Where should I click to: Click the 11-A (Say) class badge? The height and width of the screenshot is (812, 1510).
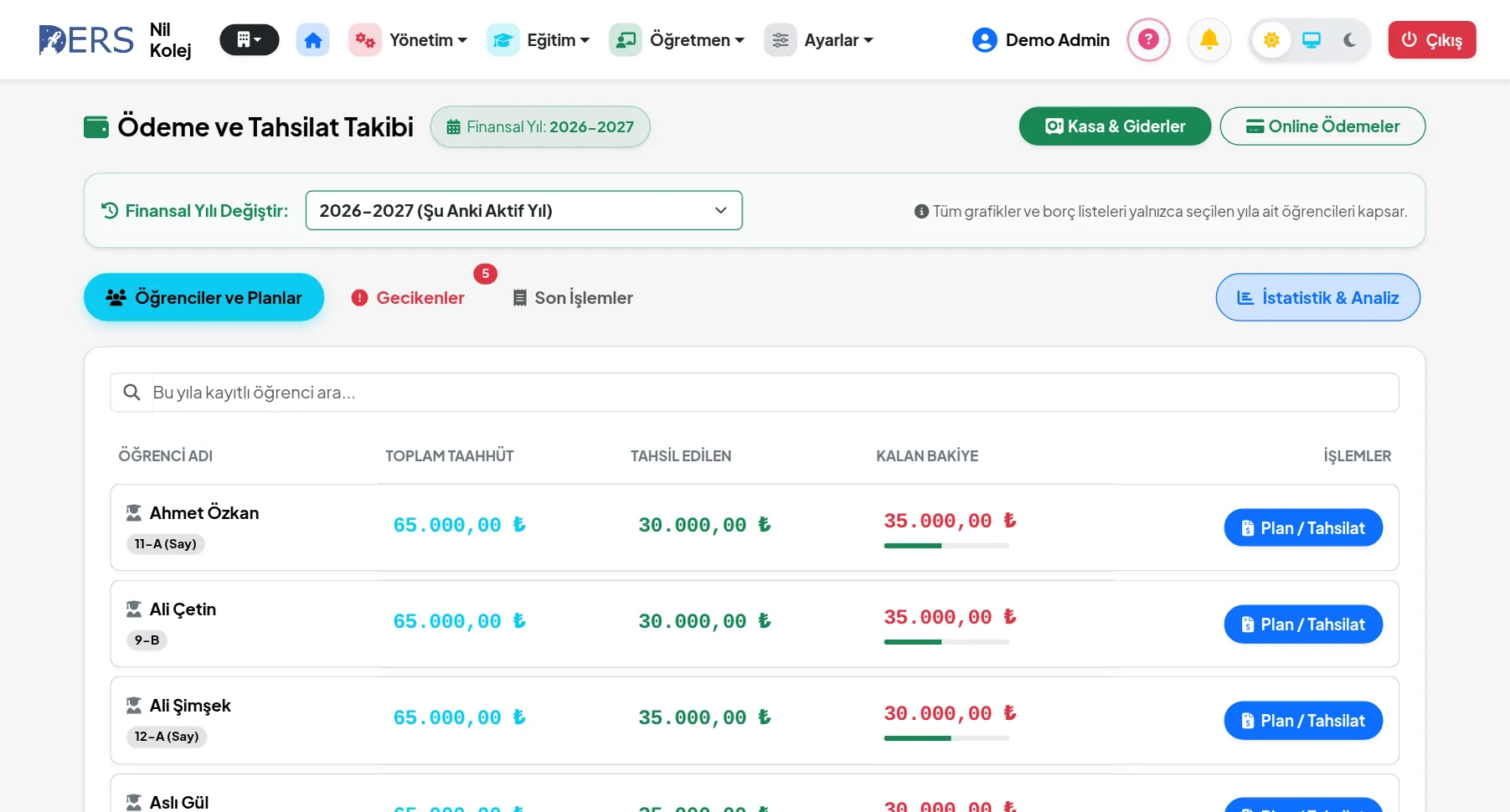point(166,543)
